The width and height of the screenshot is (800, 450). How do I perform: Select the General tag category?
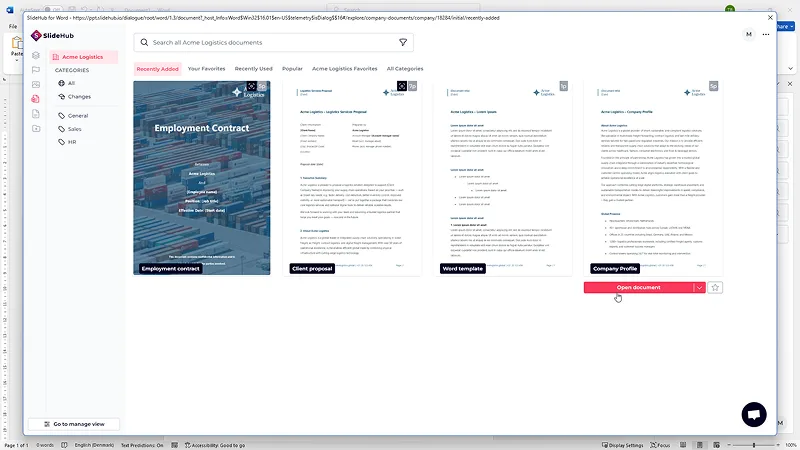tap(73, 116)
